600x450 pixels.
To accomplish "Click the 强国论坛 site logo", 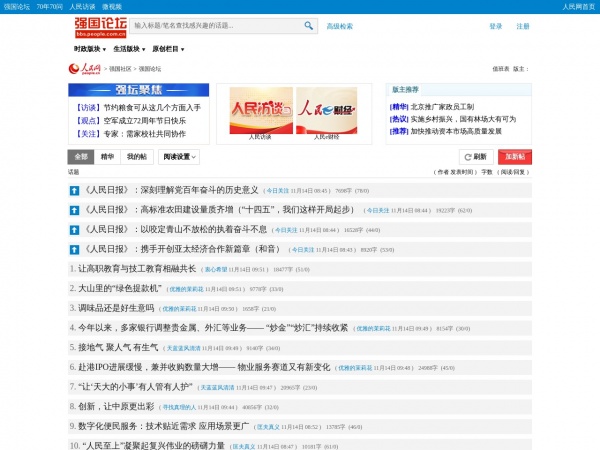I will pos(99,26).
